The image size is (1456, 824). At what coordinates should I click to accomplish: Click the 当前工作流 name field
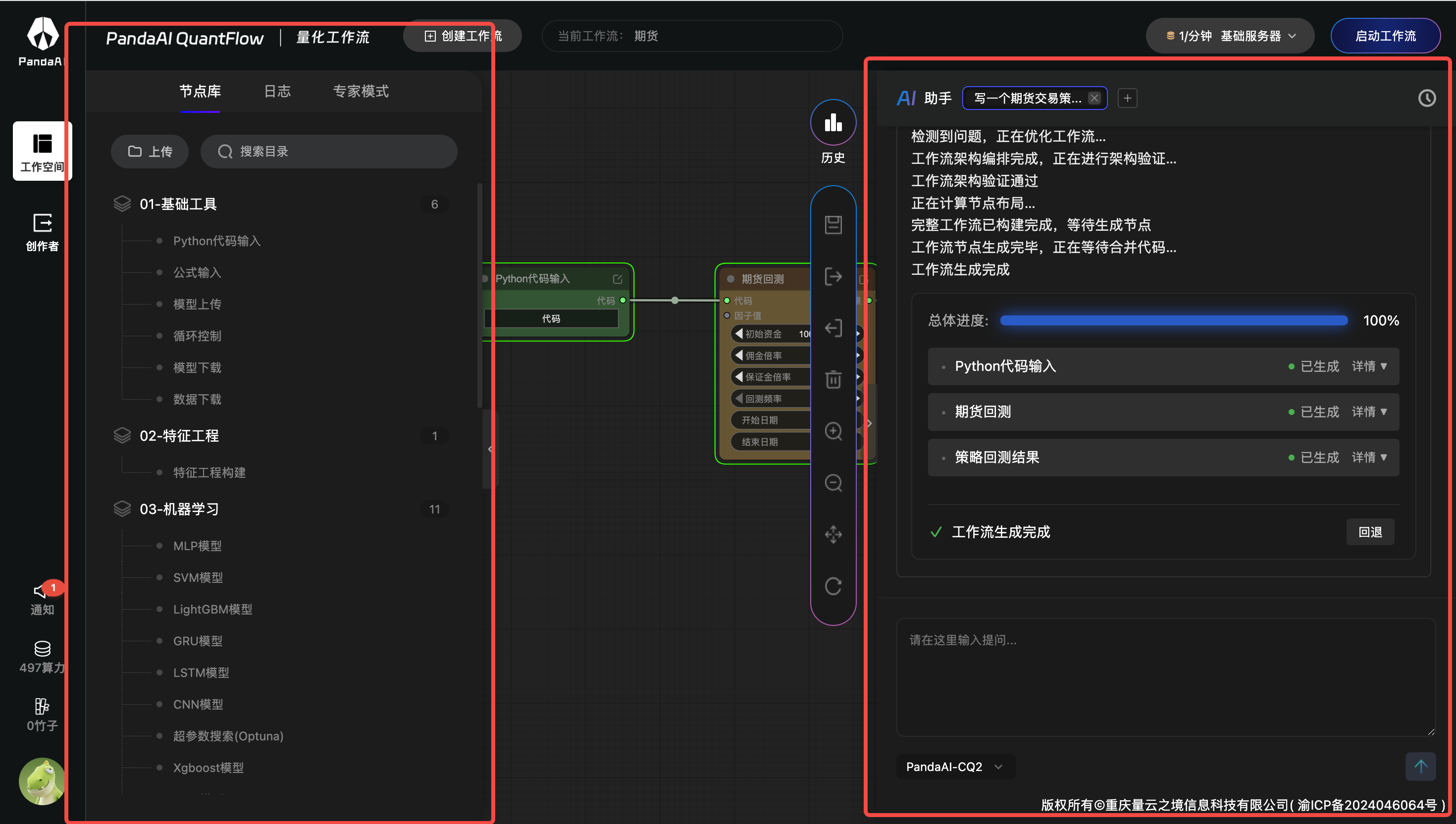(x=692, y=36)
